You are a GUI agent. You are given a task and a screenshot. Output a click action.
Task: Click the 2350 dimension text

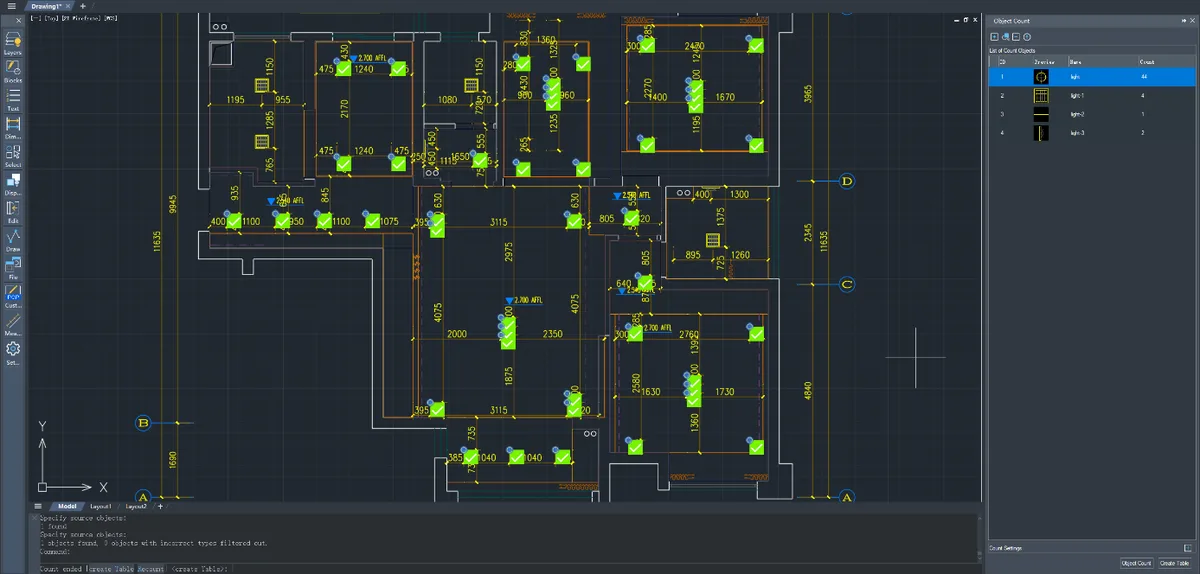553,333
